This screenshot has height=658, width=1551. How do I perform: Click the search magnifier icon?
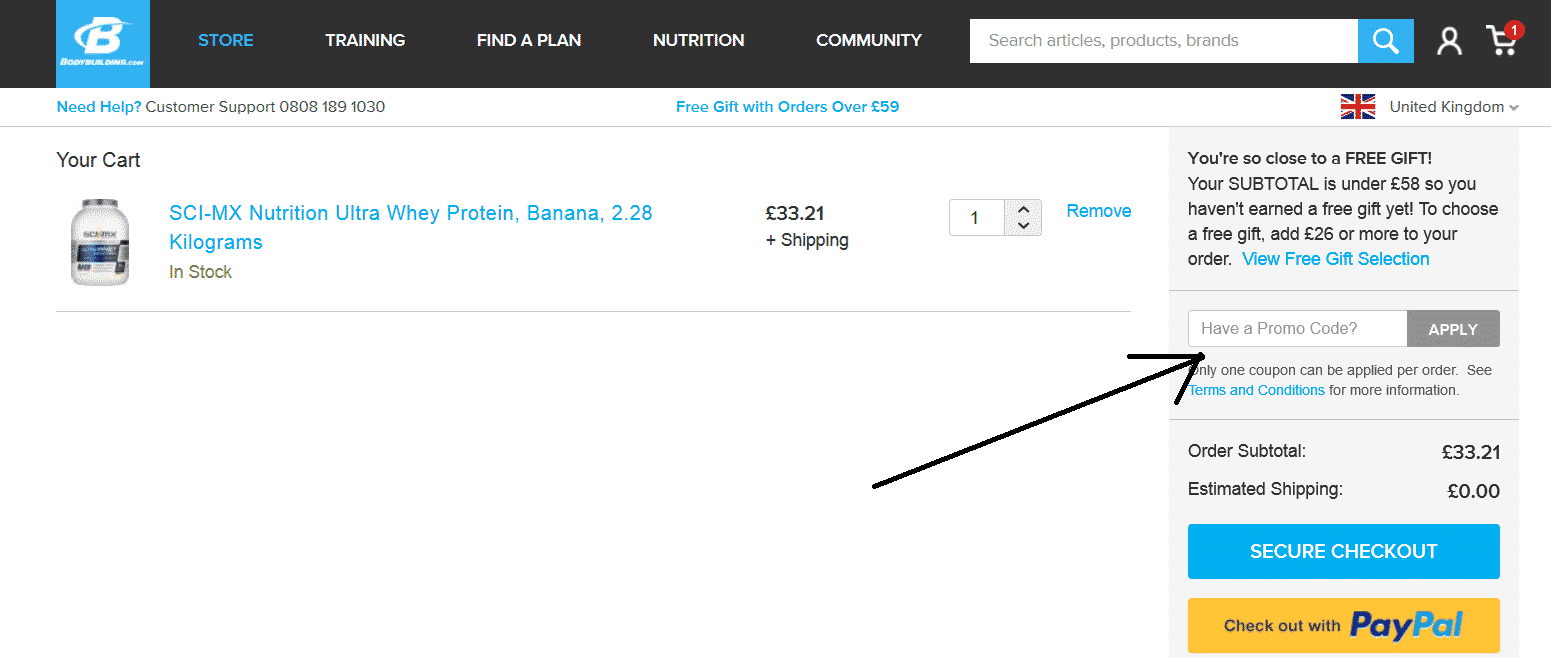pyautogui.click(x=1385, y=41)
